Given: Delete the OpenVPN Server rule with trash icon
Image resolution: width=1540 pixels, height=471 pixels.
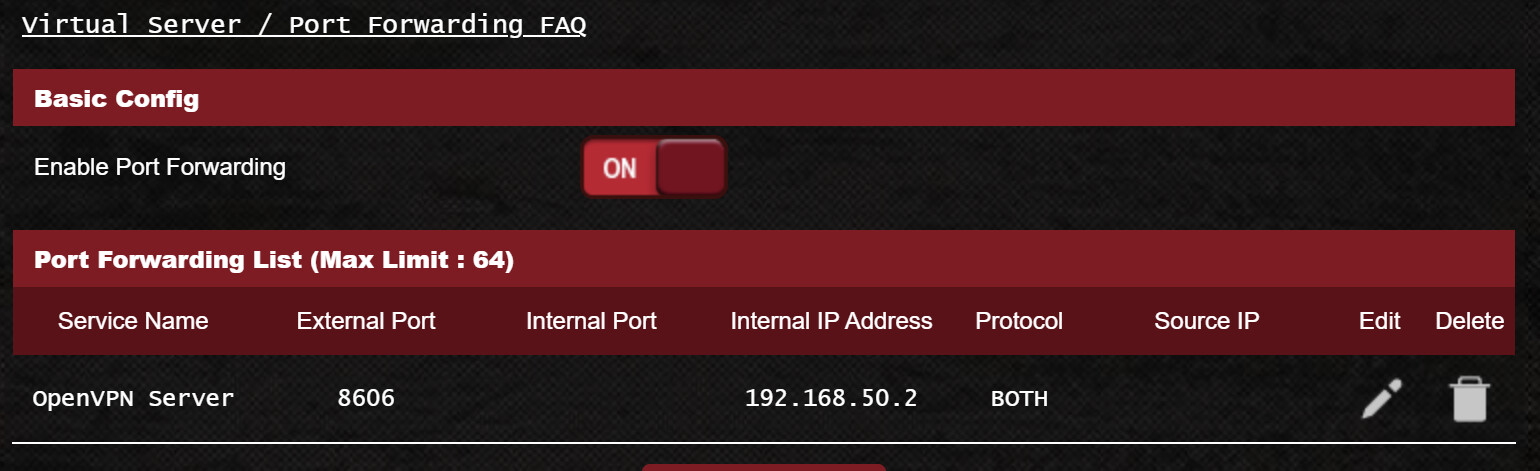Looking at the screenshot, I should [x=1469, y=400].
